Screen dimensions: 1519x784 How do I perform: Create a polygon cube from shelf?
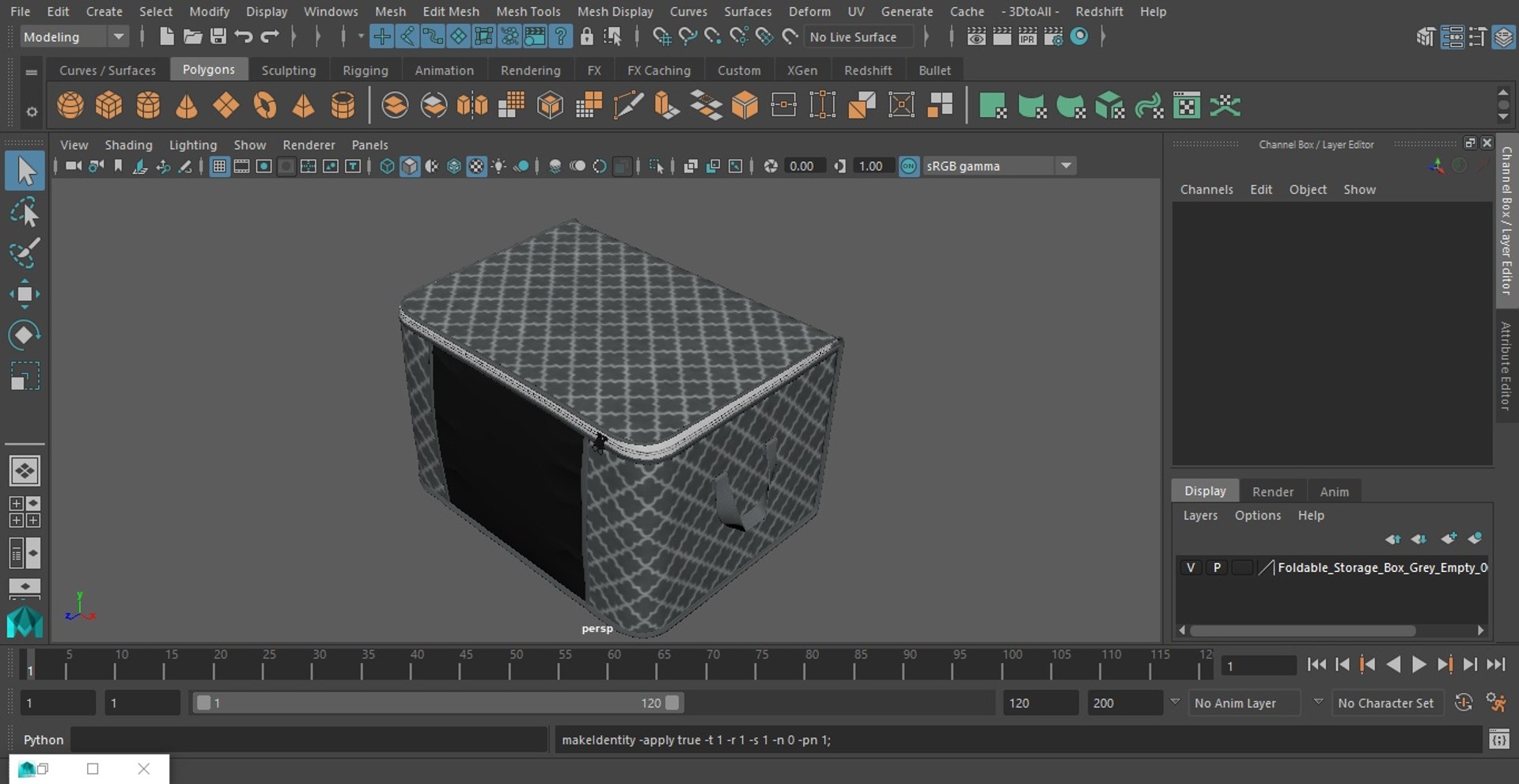coord(109,105)
